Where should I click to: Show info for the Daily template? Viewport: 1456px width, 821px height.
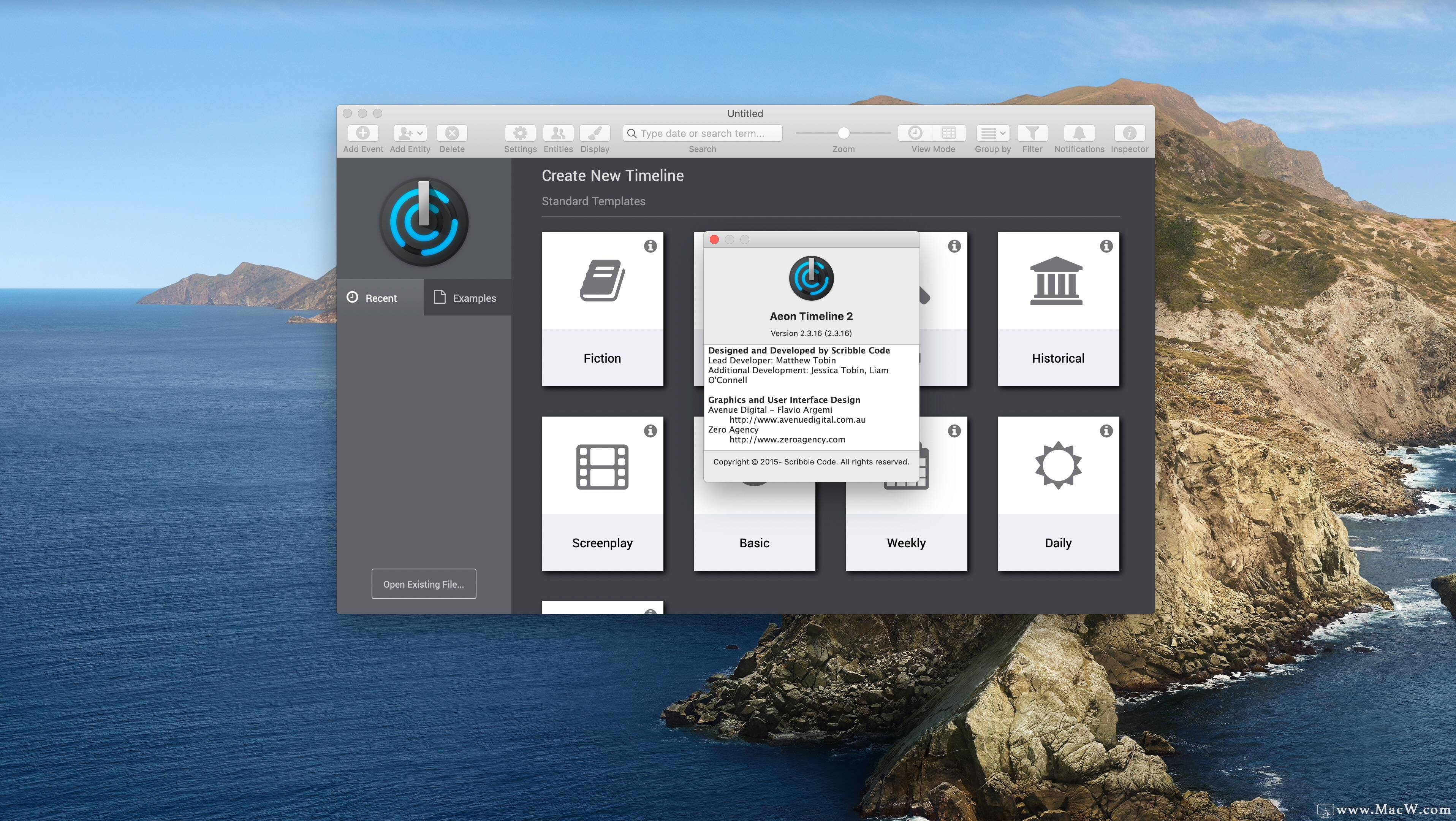pos(1106,431)
